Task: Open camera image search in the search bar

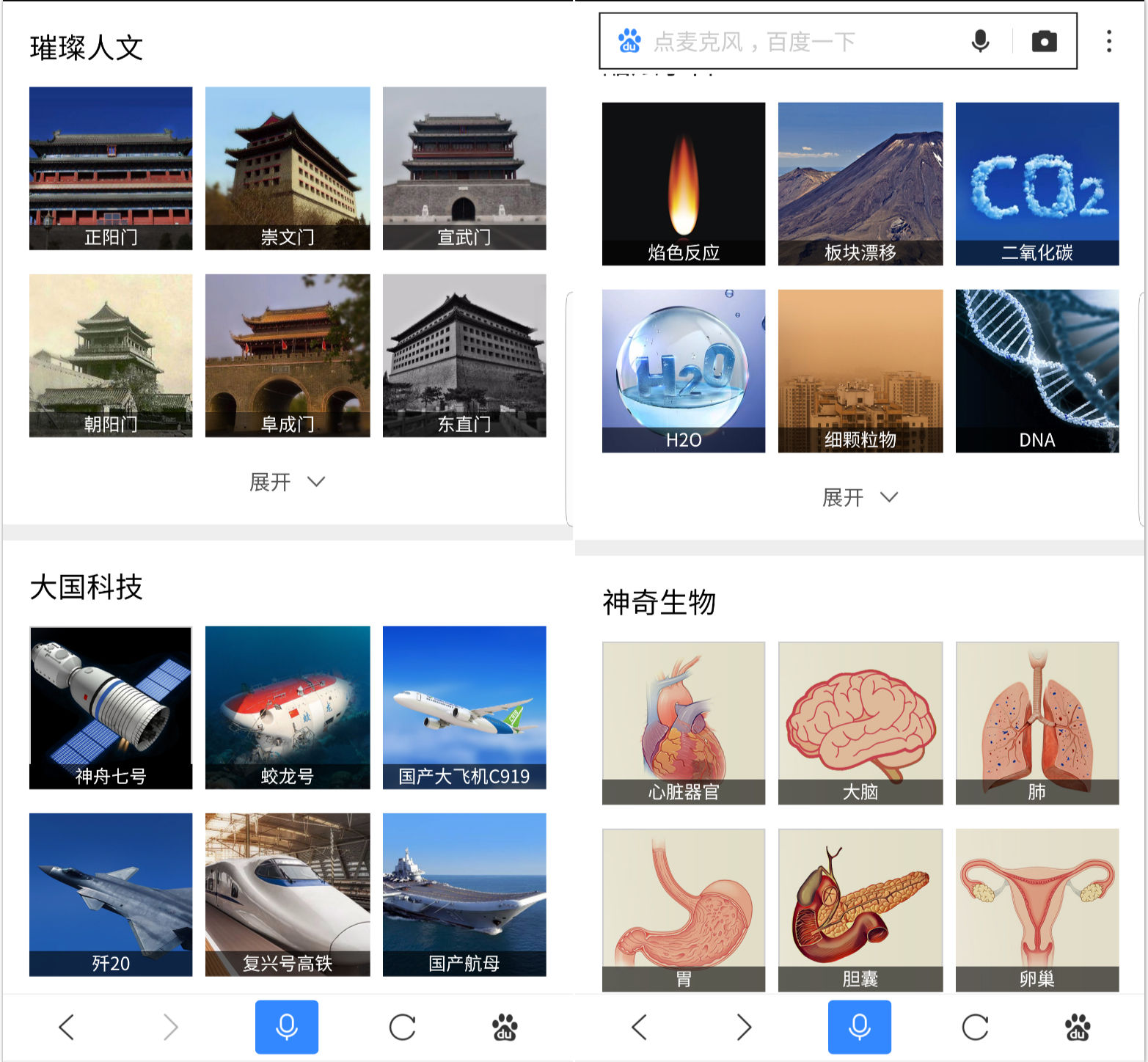Action: 1044,41
